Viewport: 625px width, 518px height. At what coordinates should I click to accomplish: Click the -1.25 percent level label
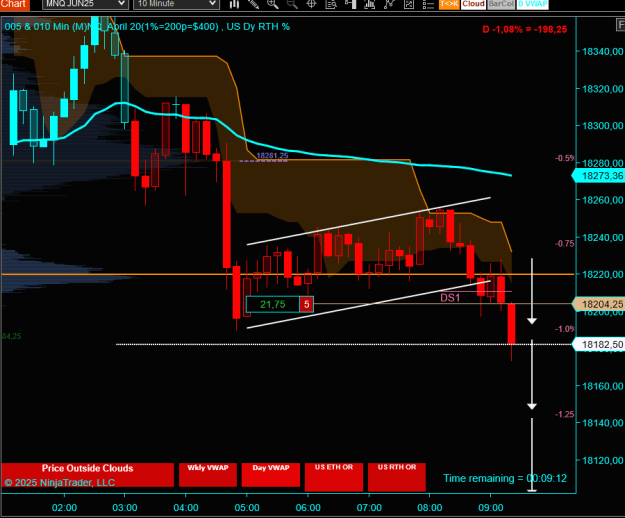coord(564,414)
